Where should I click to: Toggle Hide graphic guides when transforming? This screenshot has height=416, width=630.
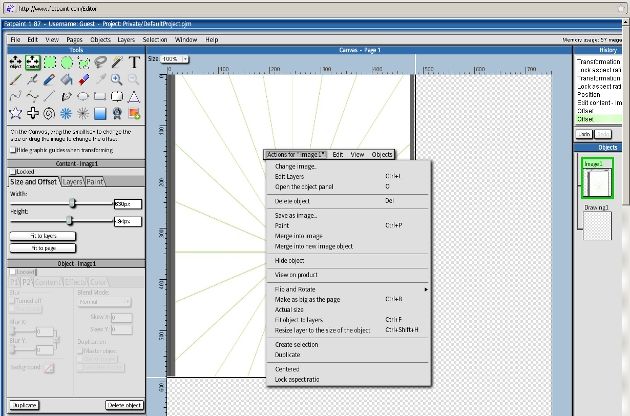point(13,150)
